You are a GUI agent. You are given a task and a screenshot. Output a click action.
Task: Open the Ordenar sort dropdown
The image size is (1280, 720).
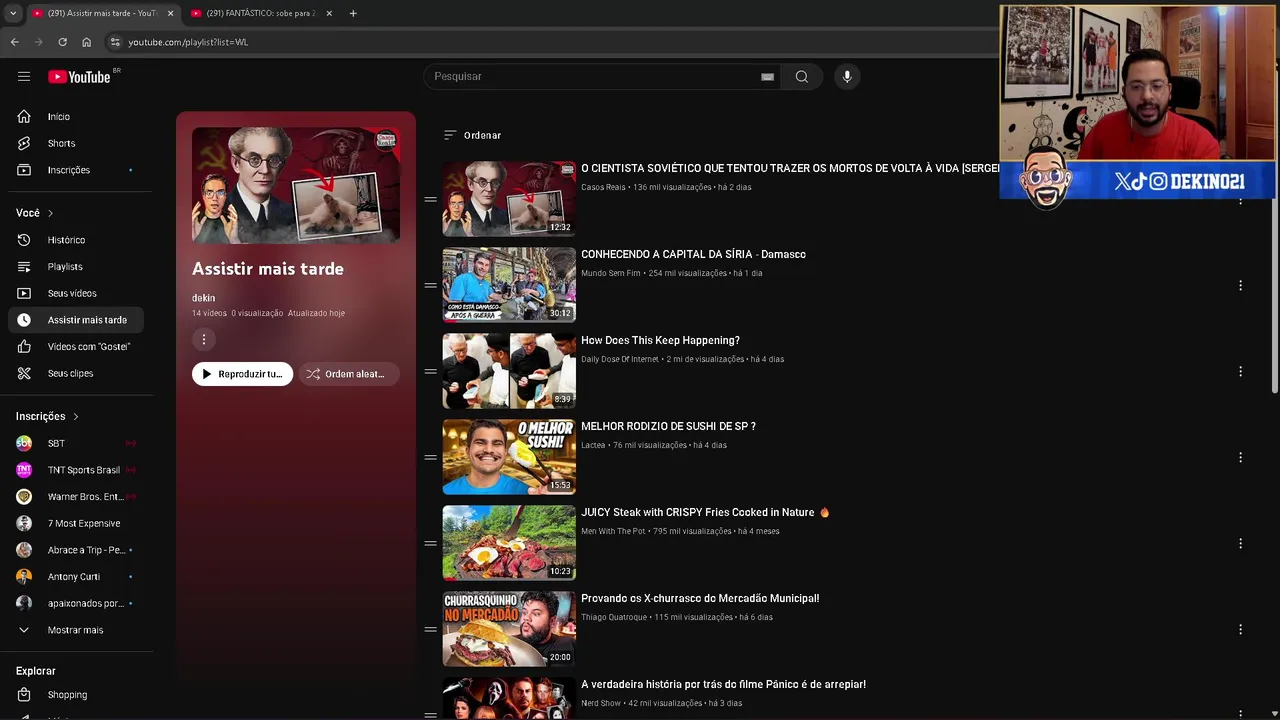[x=472, y=135]
